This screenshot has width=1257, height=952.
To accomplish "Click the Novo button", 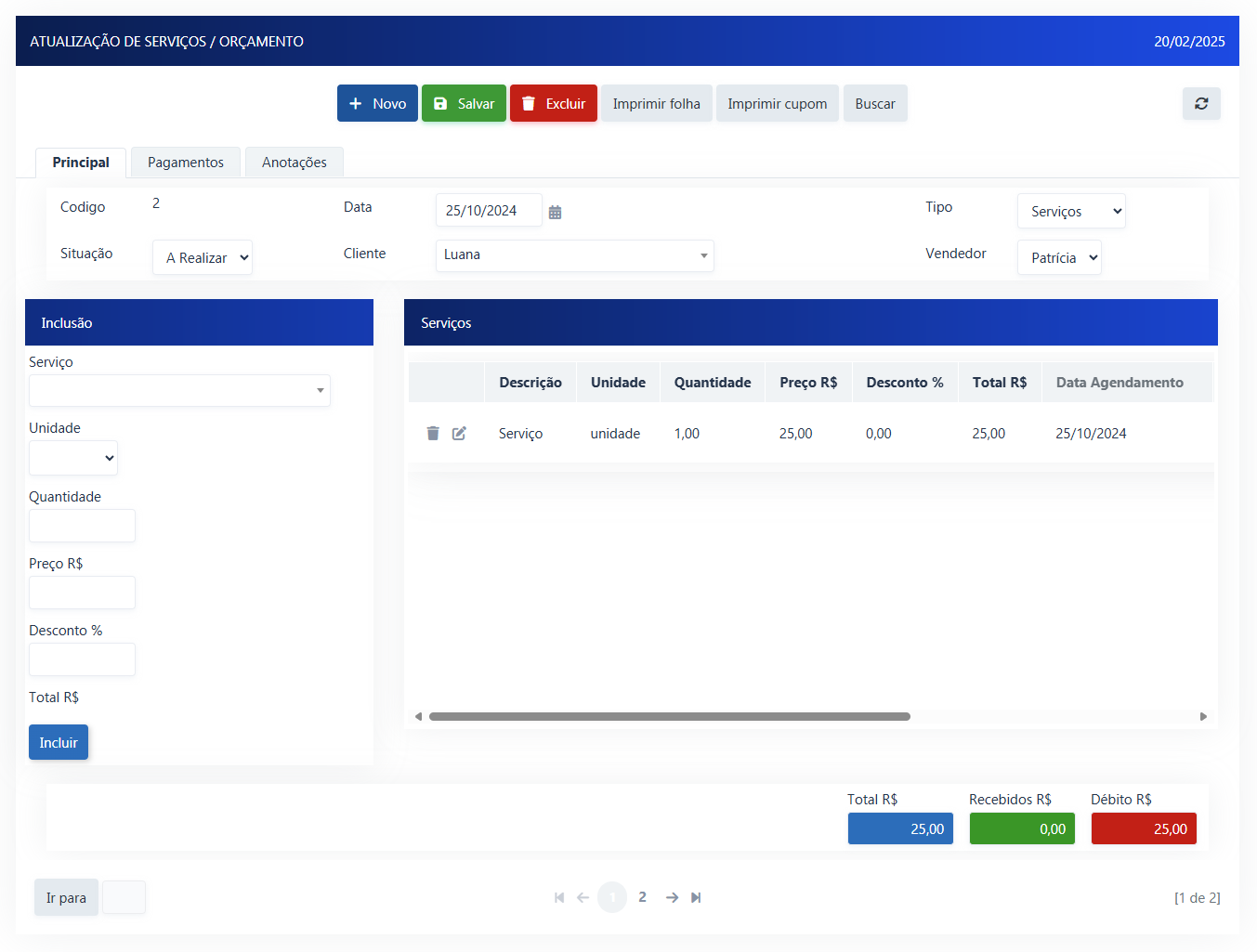I will (377, 103).
